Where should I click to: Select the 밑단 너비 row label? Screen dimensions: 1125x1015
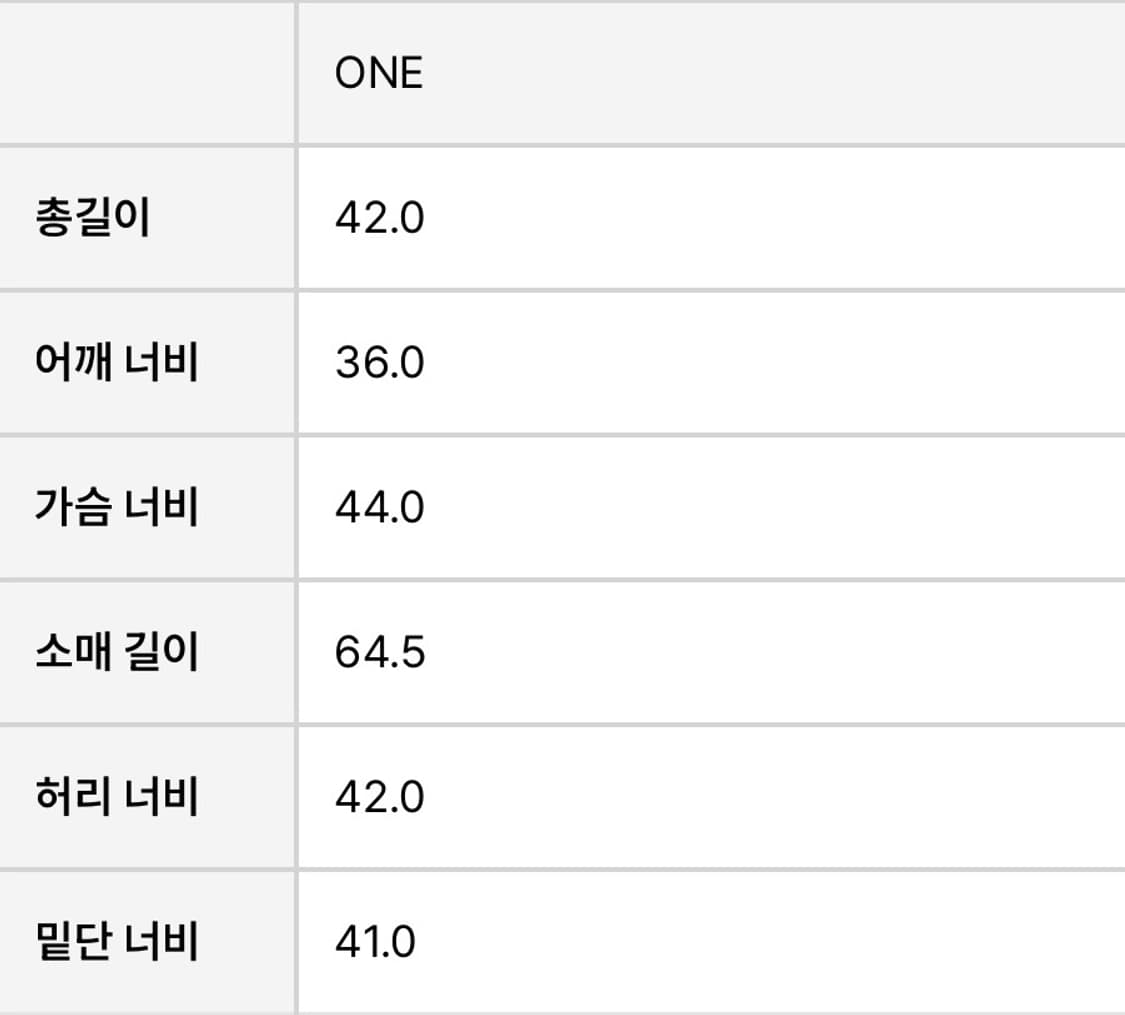[x=116, y=942]
